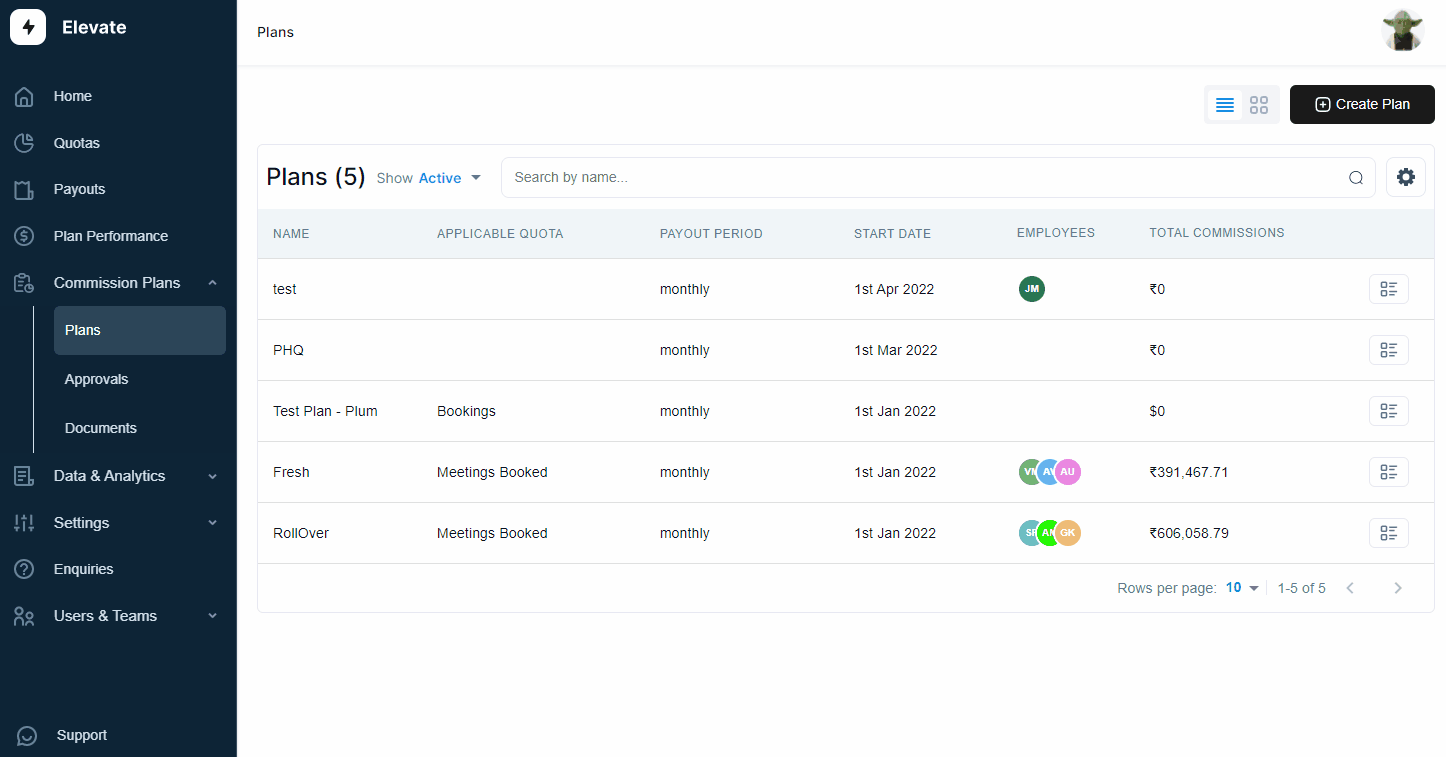Screen dimensions: 1446x757
Task: Switch to grid view
Action: coord(1259,105)
